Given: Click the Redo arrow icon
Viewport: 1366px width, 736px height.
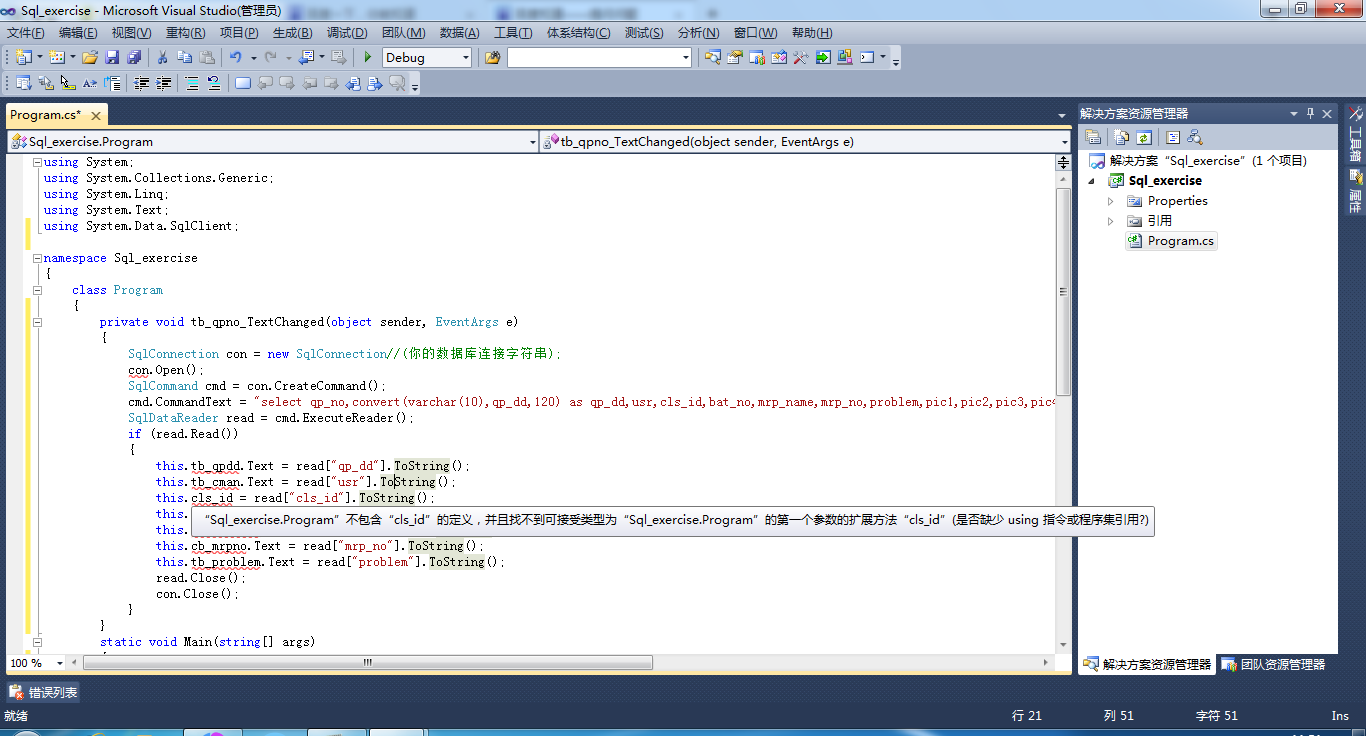Looking at the screenshot, I should [x=270, y=57].
